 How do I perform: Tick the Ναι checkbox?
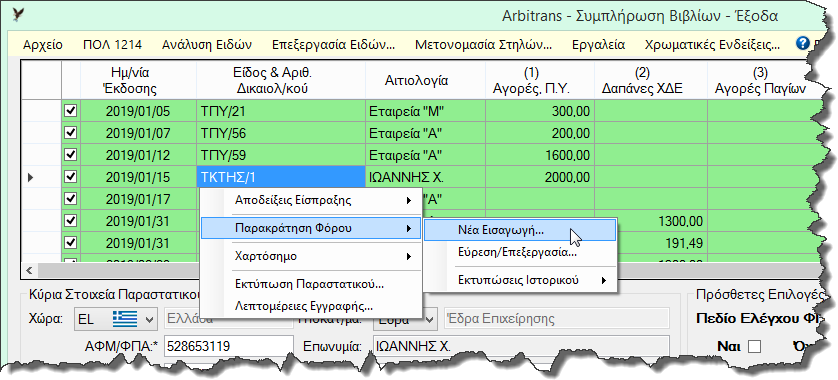(754, 346)
